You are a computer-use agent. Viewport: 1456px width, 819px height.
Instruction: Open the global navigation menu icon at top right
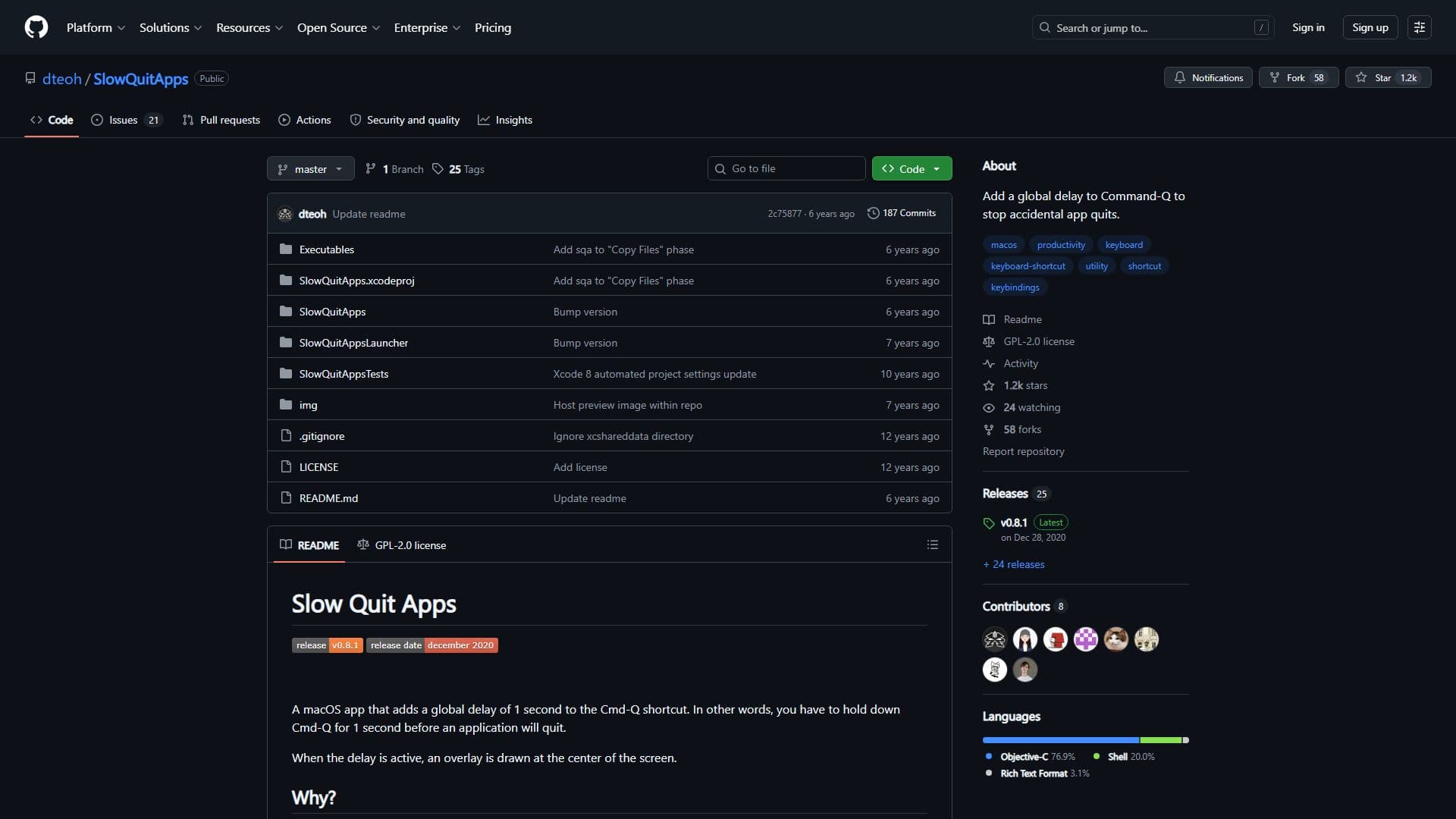[x=1419, y=27]
